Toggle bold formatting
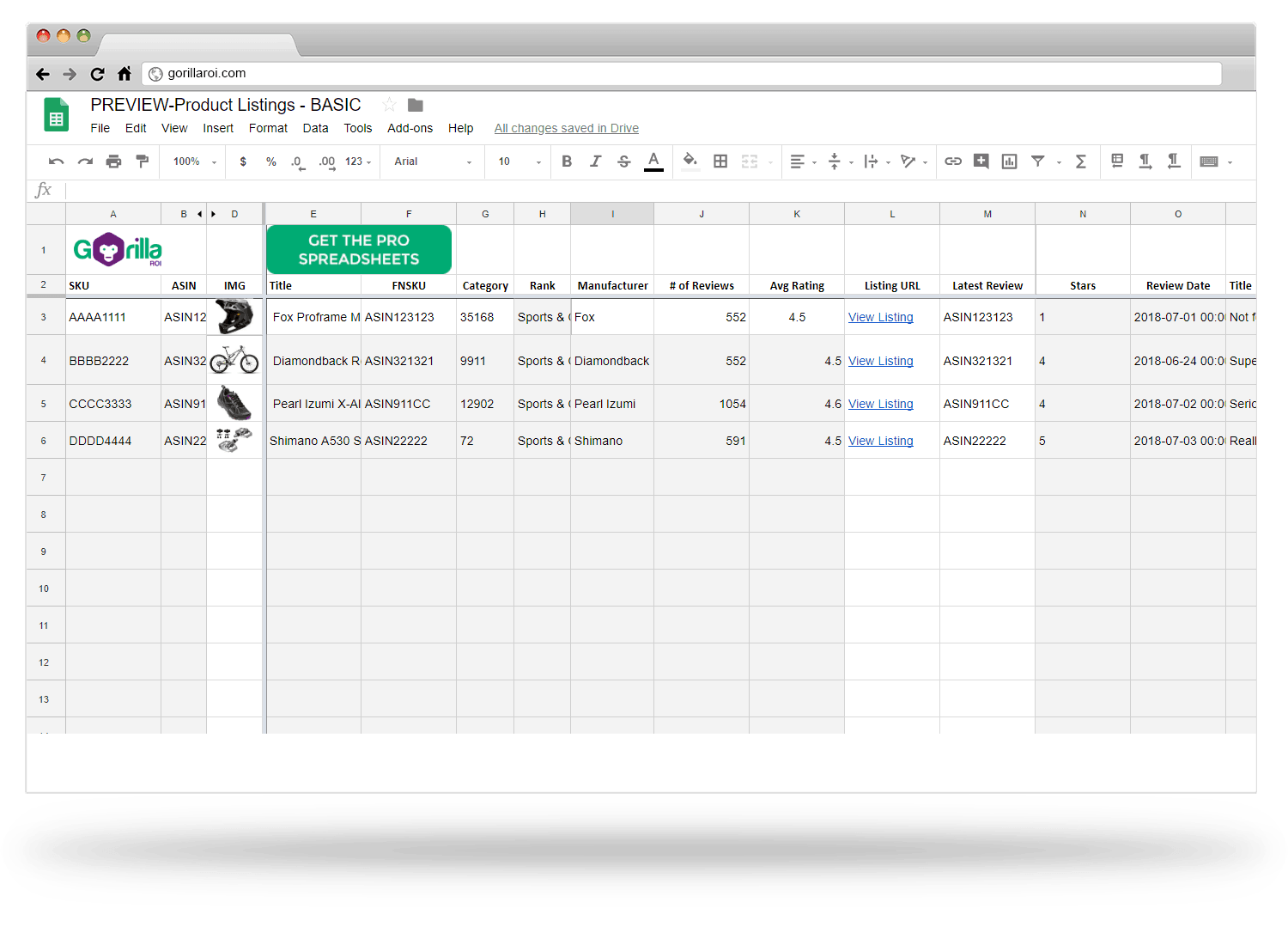The image size is (1288, 939). click(x=567, y=162)
